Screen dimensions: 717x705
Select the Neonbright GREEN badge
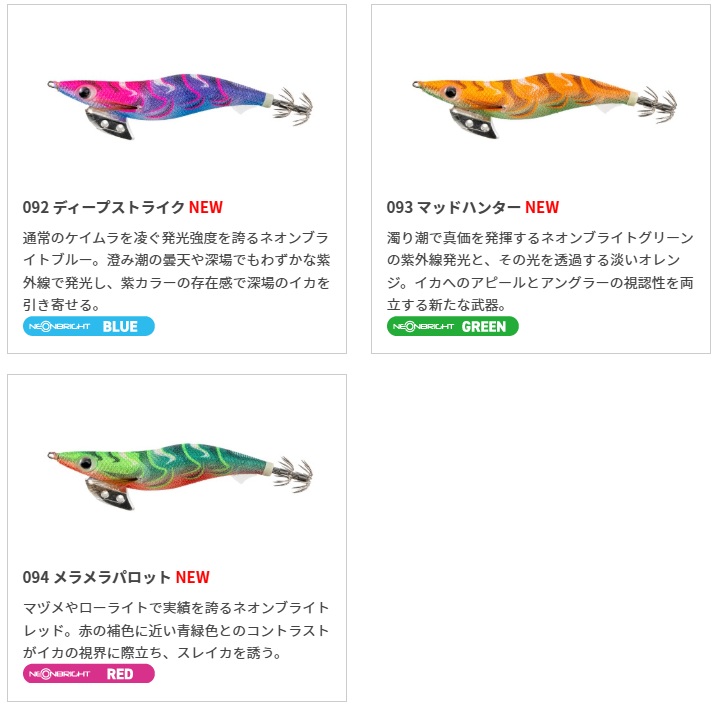(x=453, y=326)
